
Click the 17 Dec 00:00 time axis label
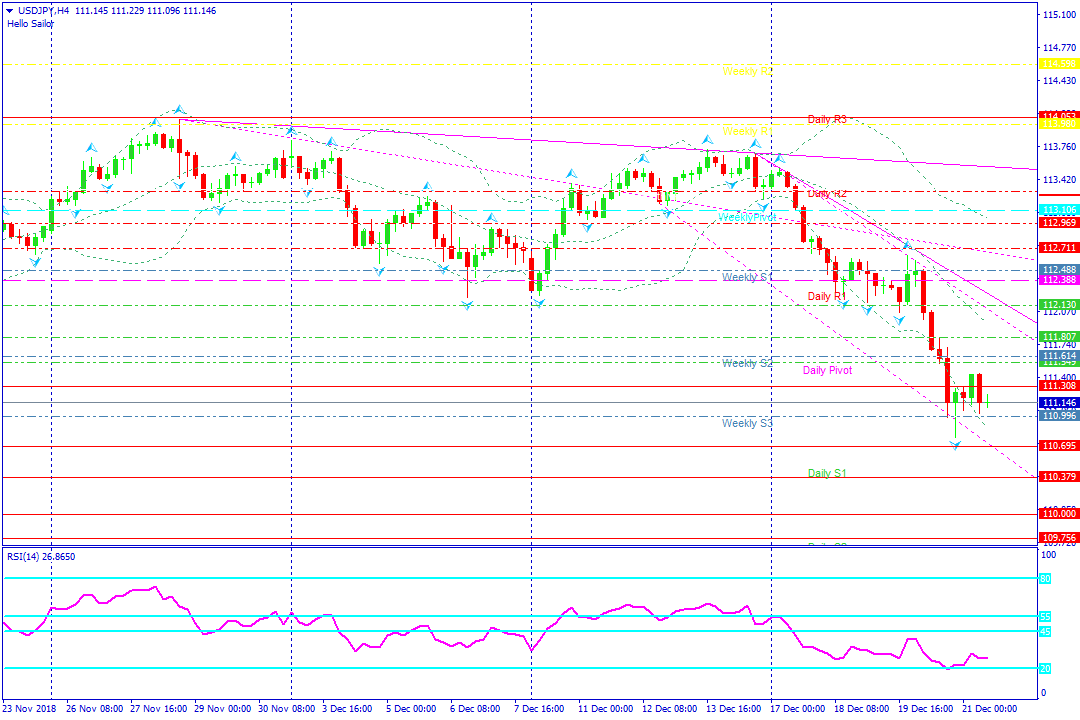coord(798,709)
